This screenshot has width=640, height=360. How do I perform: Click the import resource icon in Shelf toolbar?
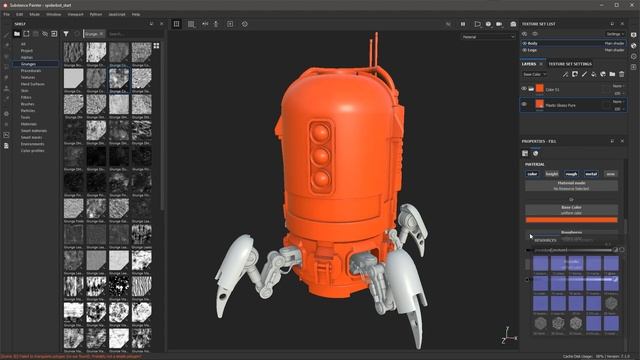tap(54, 34)
